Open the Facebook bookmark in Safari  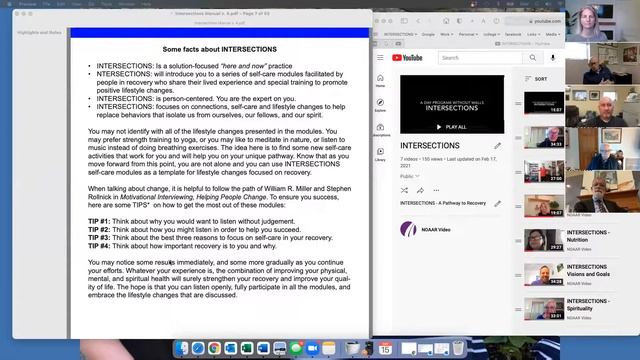coord(513,34)
